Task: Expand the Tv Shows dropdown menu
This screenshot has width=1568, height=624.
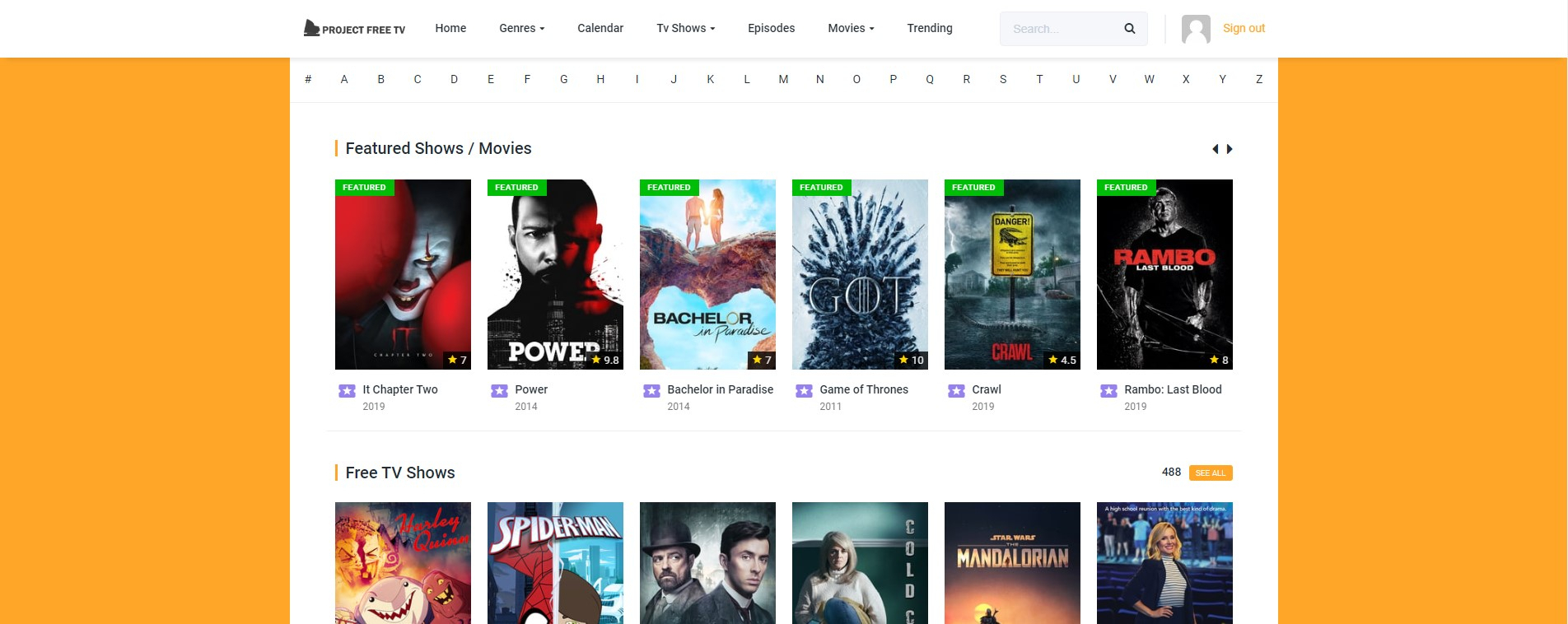Action: pyautogui.click(x=686, y=28)
